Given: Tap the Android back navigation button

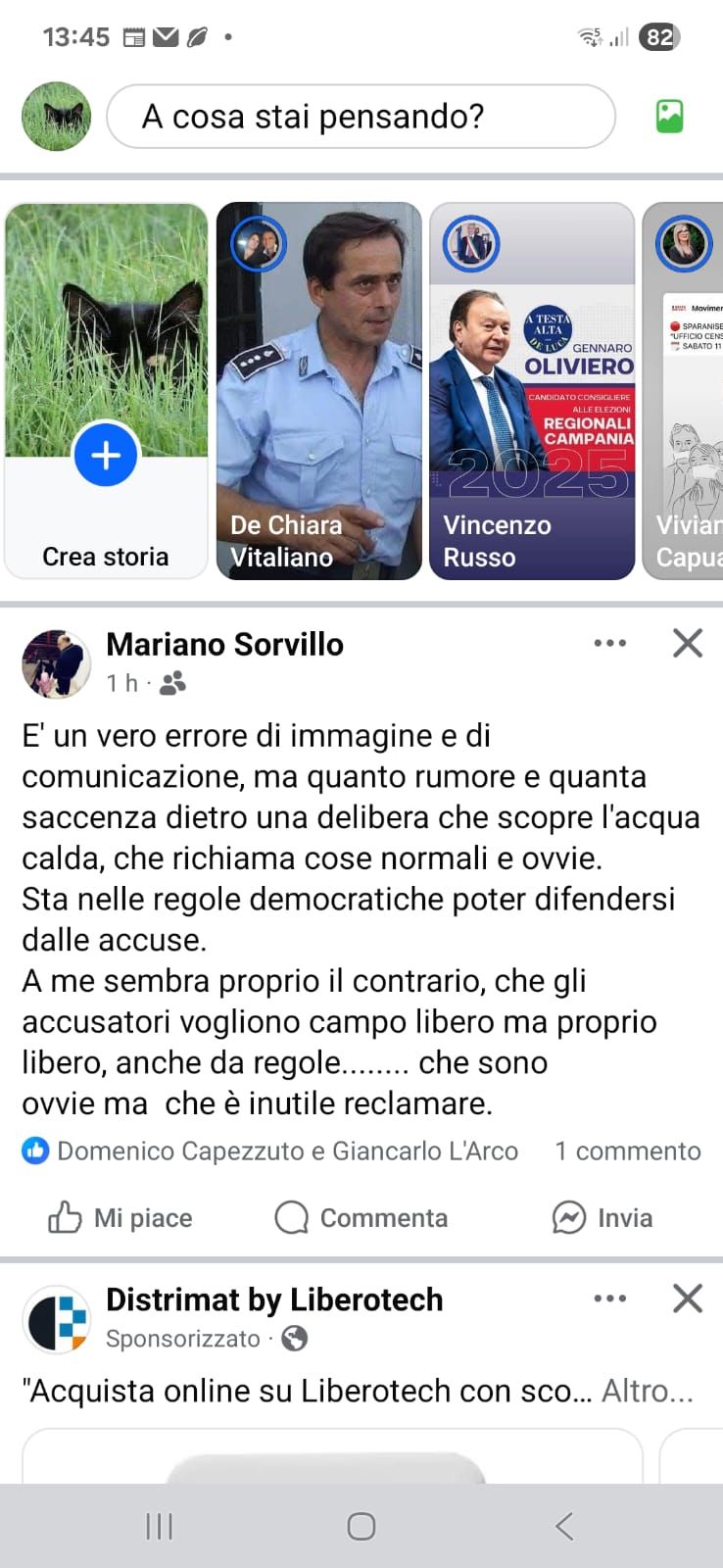Looking at the screenshot, I should point(563,1526).
